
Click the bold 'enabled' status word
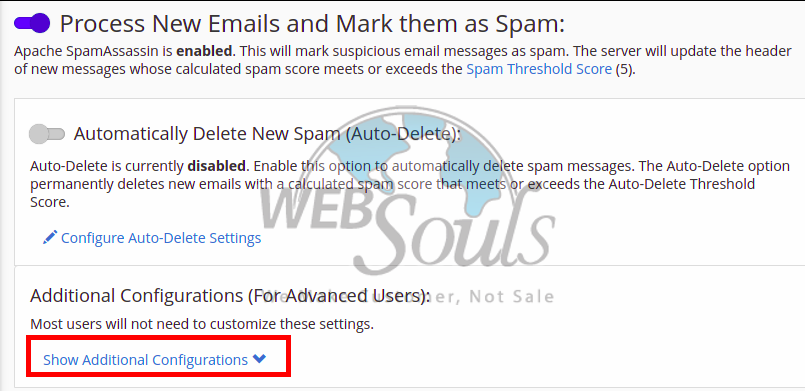205,52
